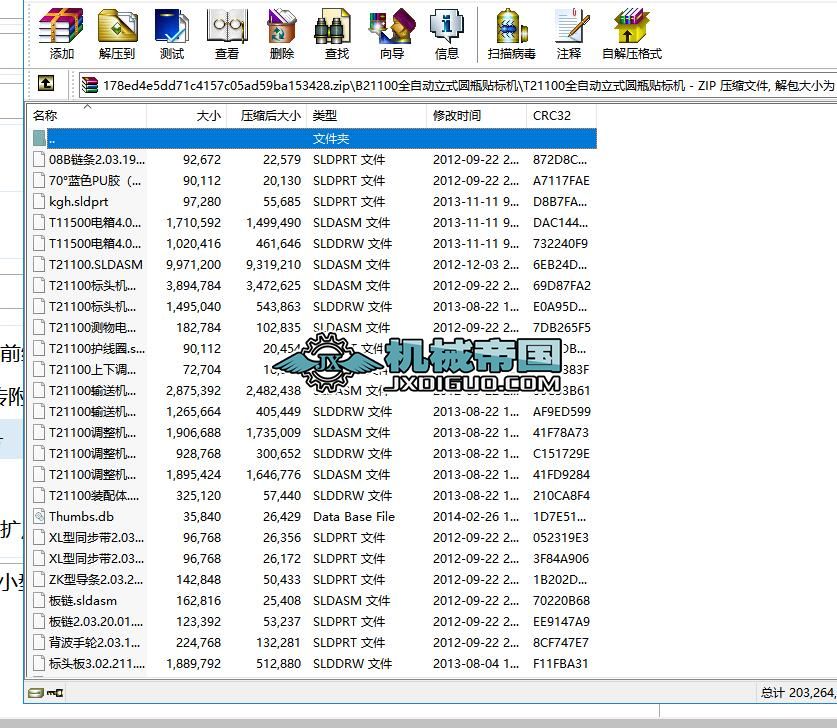Click the archive path address field
Viewport: 837px width, 728px height.
click(458, 85)
